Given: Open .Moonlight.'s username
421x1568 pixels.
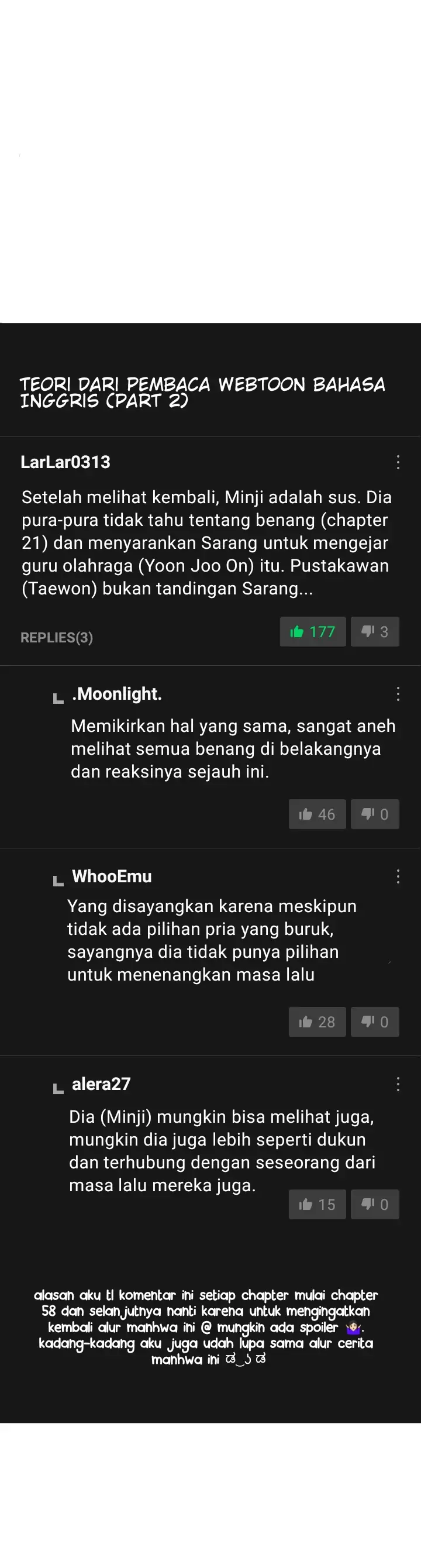Looking at the screenshot, I should (x=117, y=694).
